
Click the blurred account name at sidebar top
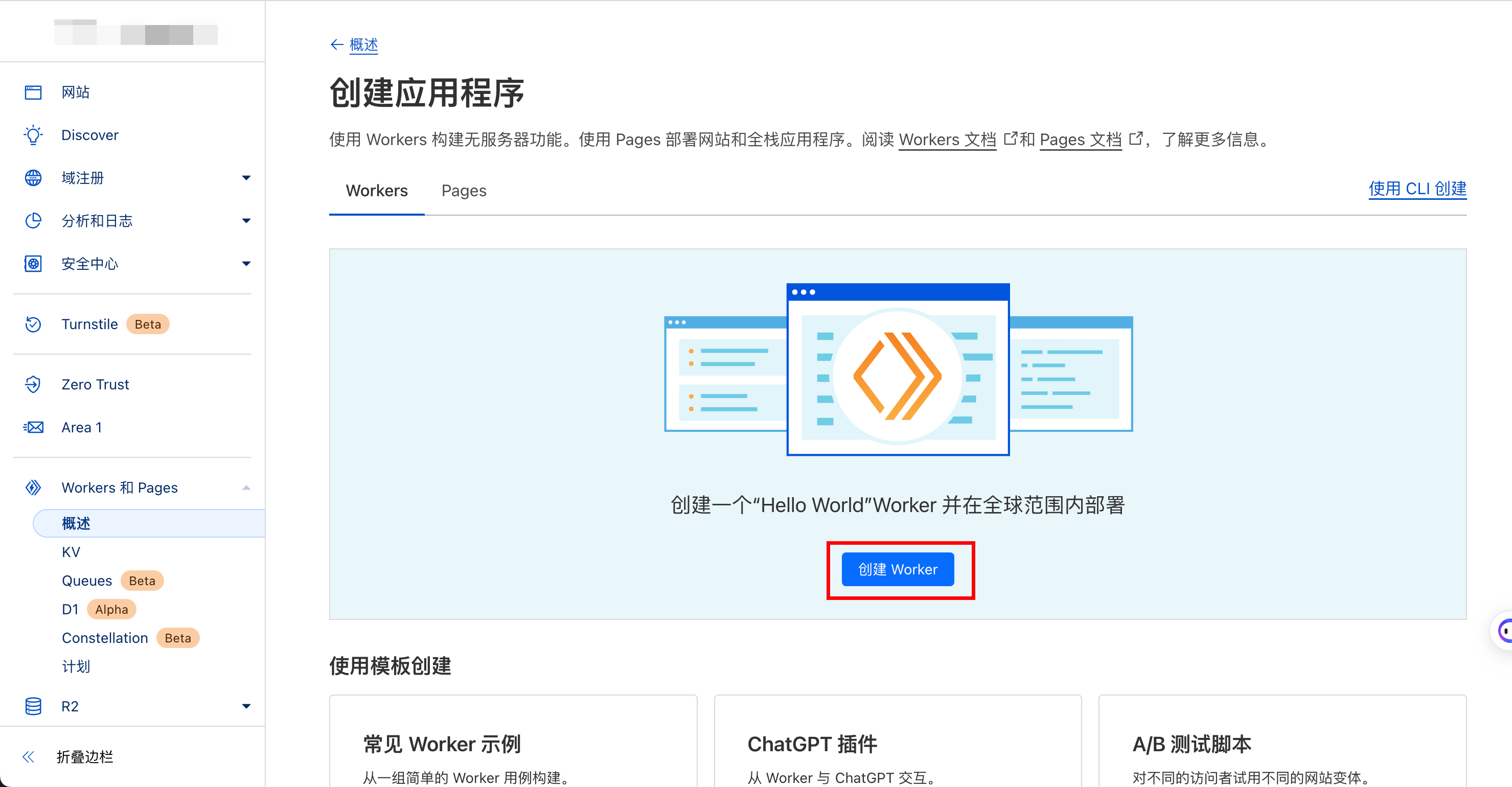135,32
